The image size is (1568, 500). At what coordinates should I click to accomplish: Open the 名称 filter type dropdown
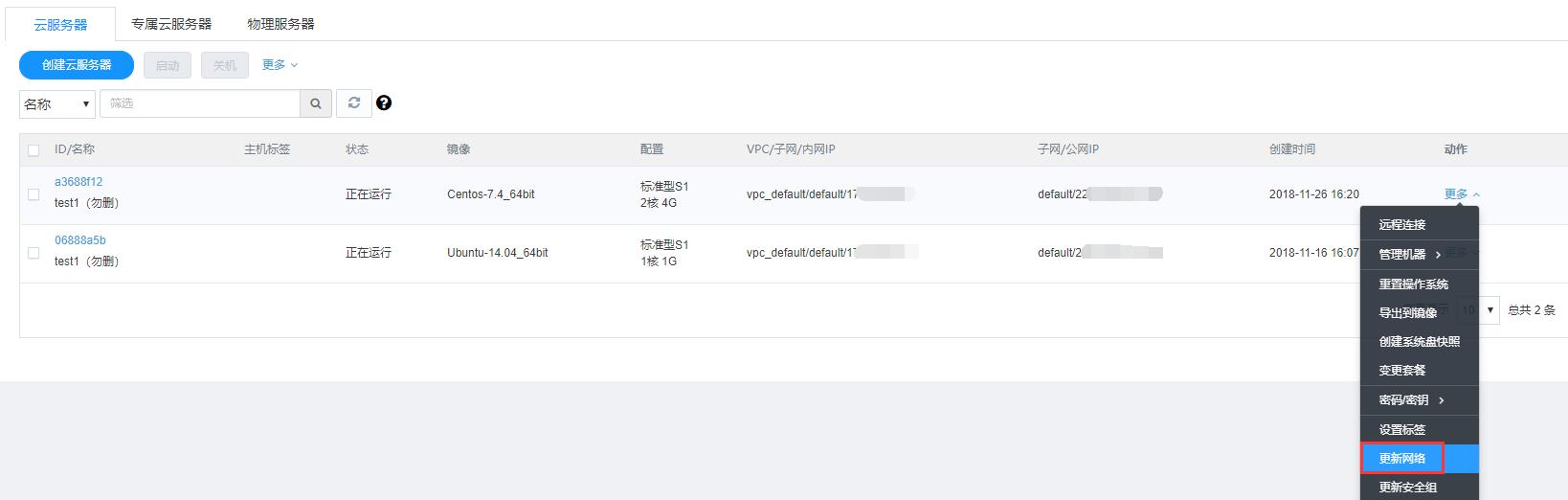pos(57,103)
